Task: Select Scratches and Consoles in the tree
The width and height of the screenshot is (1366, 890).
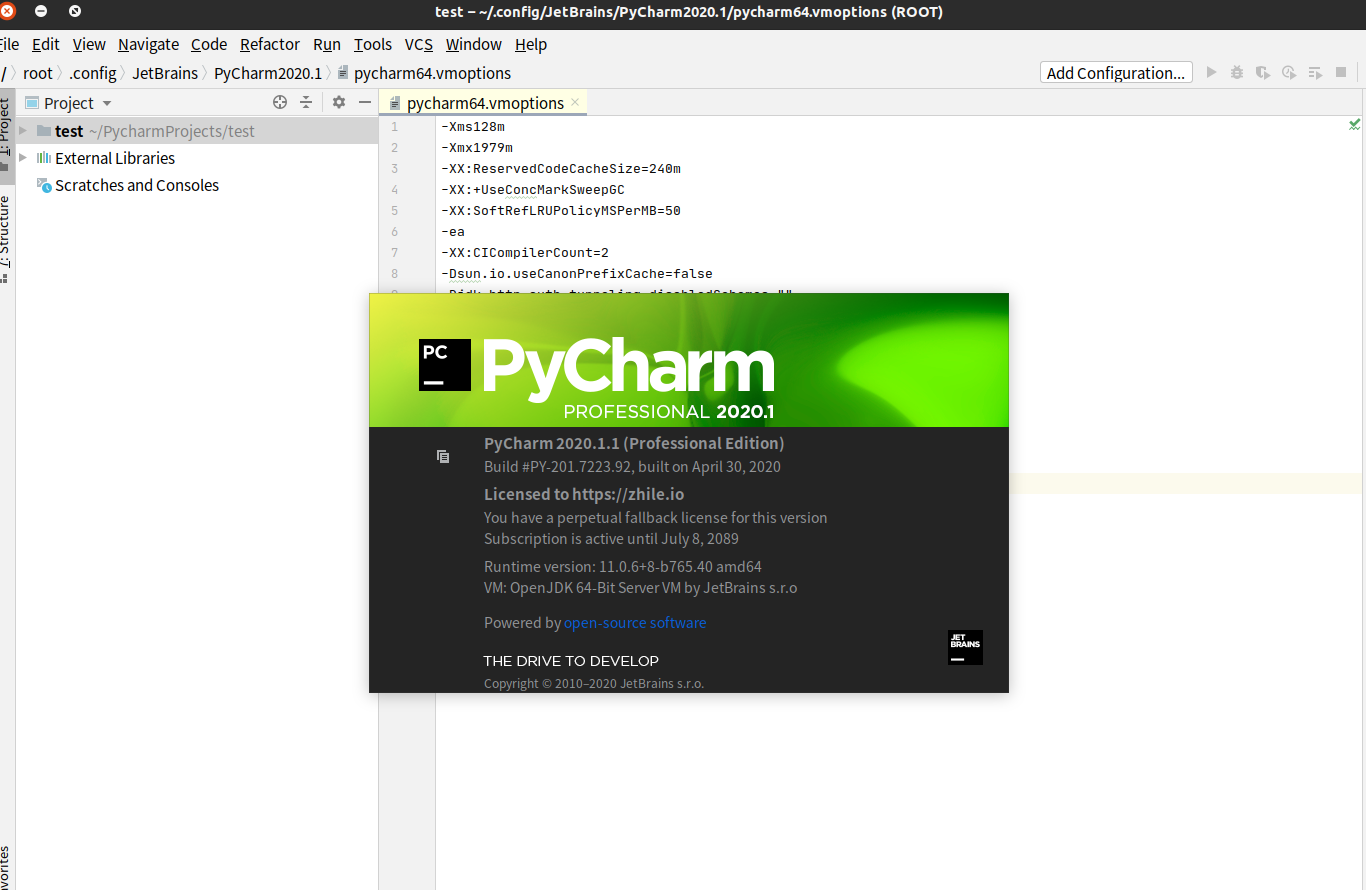Action: point(136,185)
